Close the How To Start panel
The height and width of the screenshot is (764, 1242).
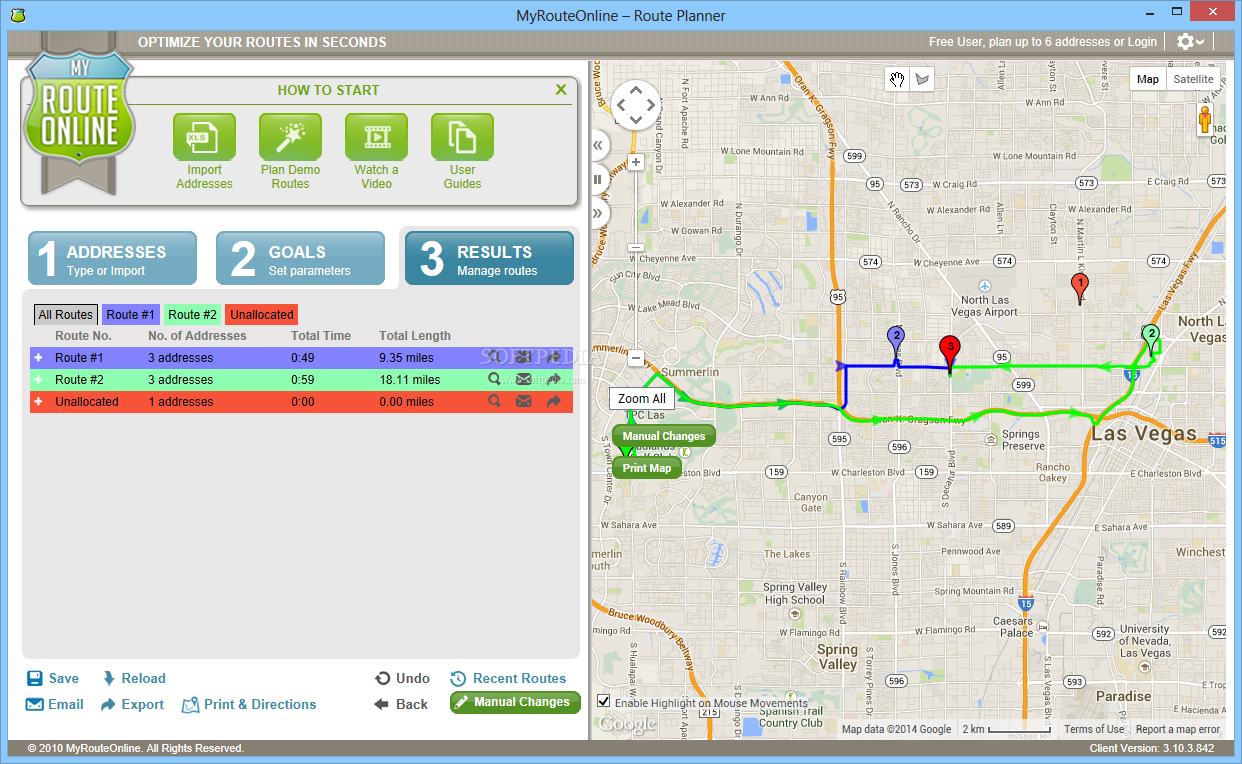click(x=561, y=90)
